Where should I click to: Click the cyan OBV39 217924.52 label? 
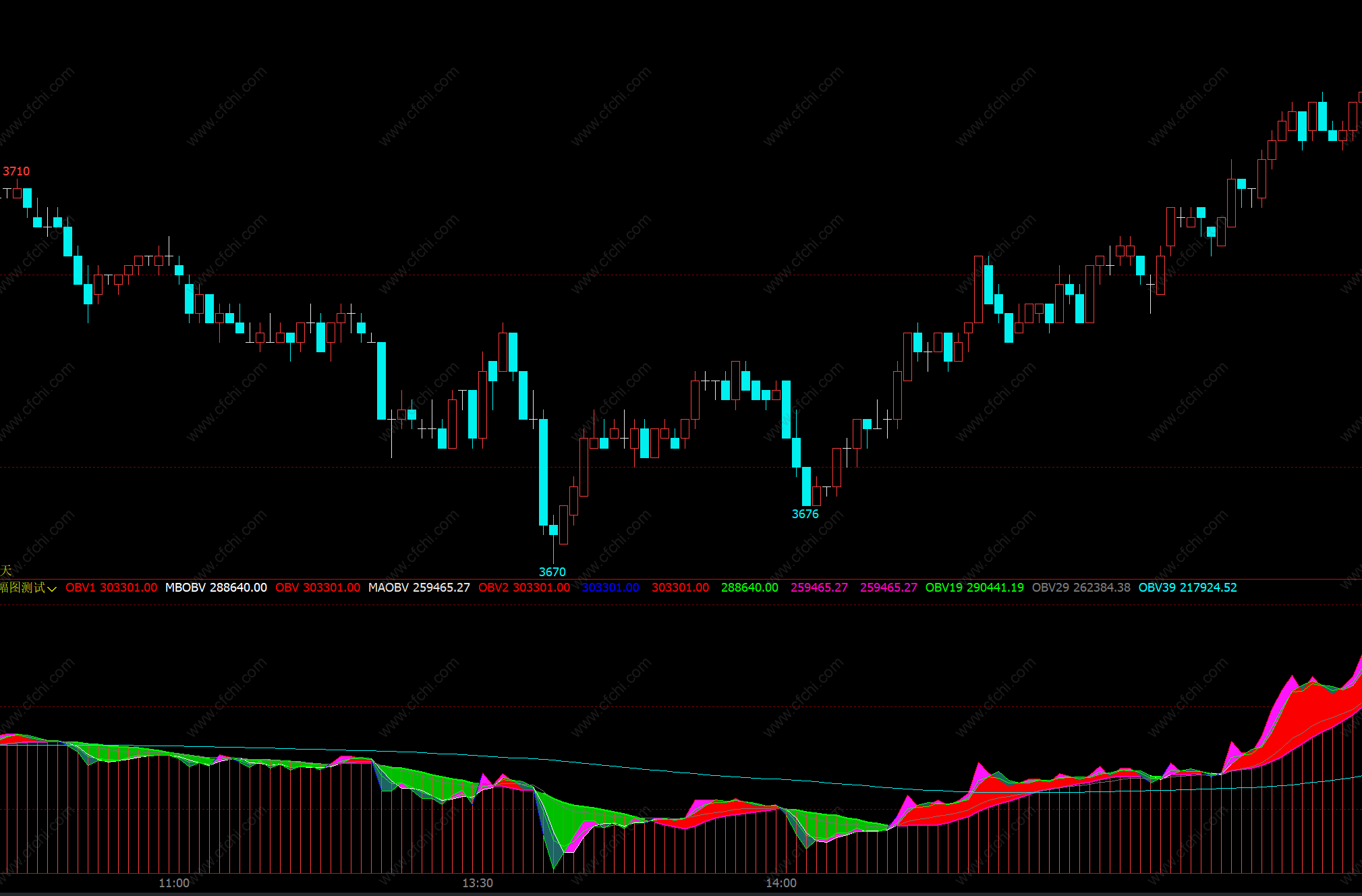point(1187,588)
